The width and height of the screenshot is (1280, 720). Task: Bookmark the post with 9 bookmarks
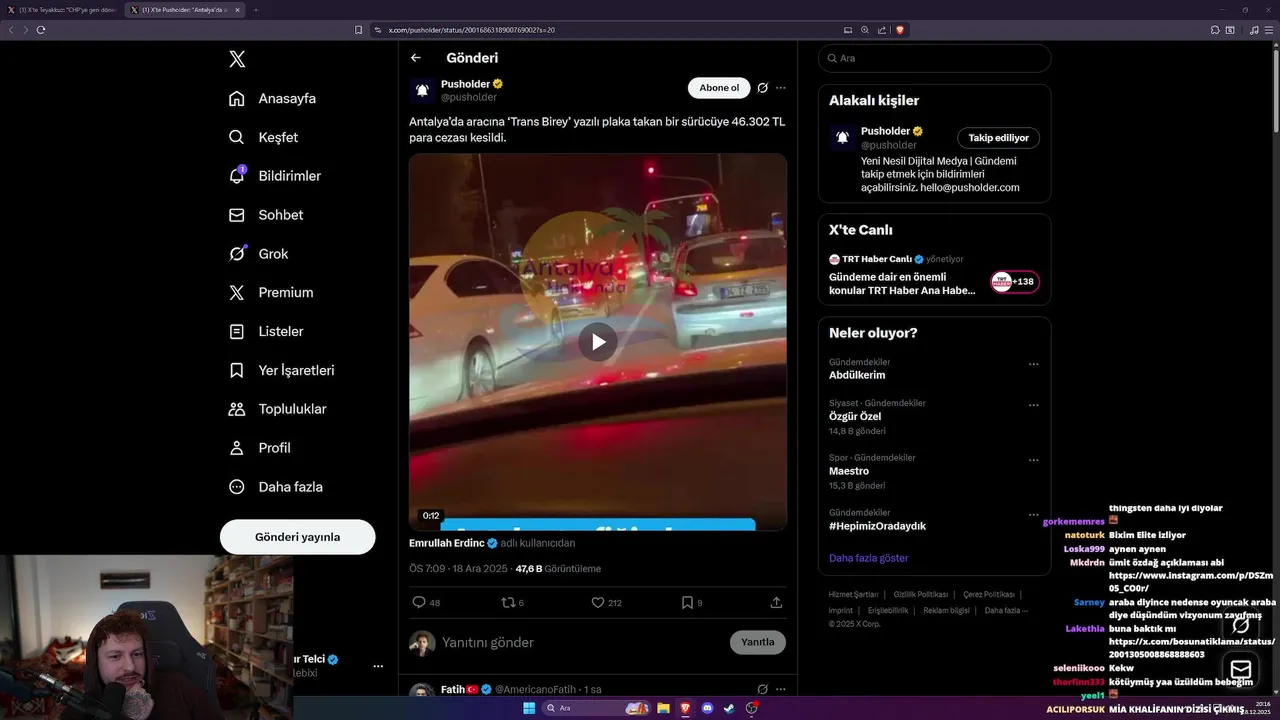click(x=687, y=603)
